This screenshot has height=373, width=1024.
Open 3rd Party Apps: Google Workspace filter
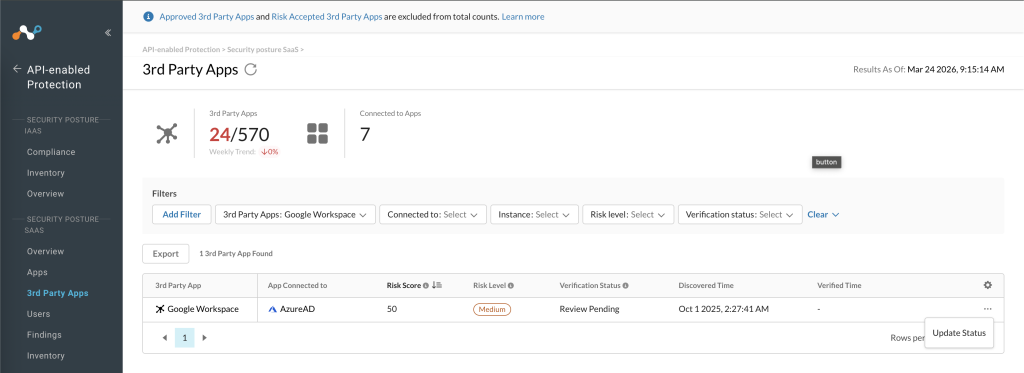coord(295,214)
